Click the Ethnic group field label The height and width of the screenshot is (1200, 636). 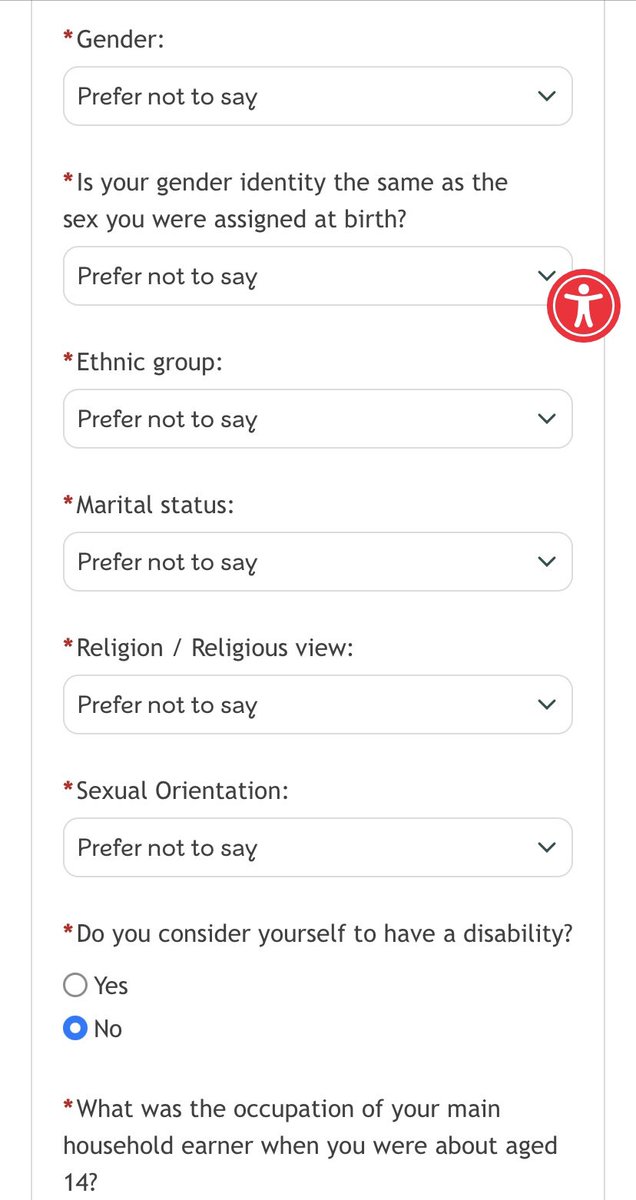point(149,362)
